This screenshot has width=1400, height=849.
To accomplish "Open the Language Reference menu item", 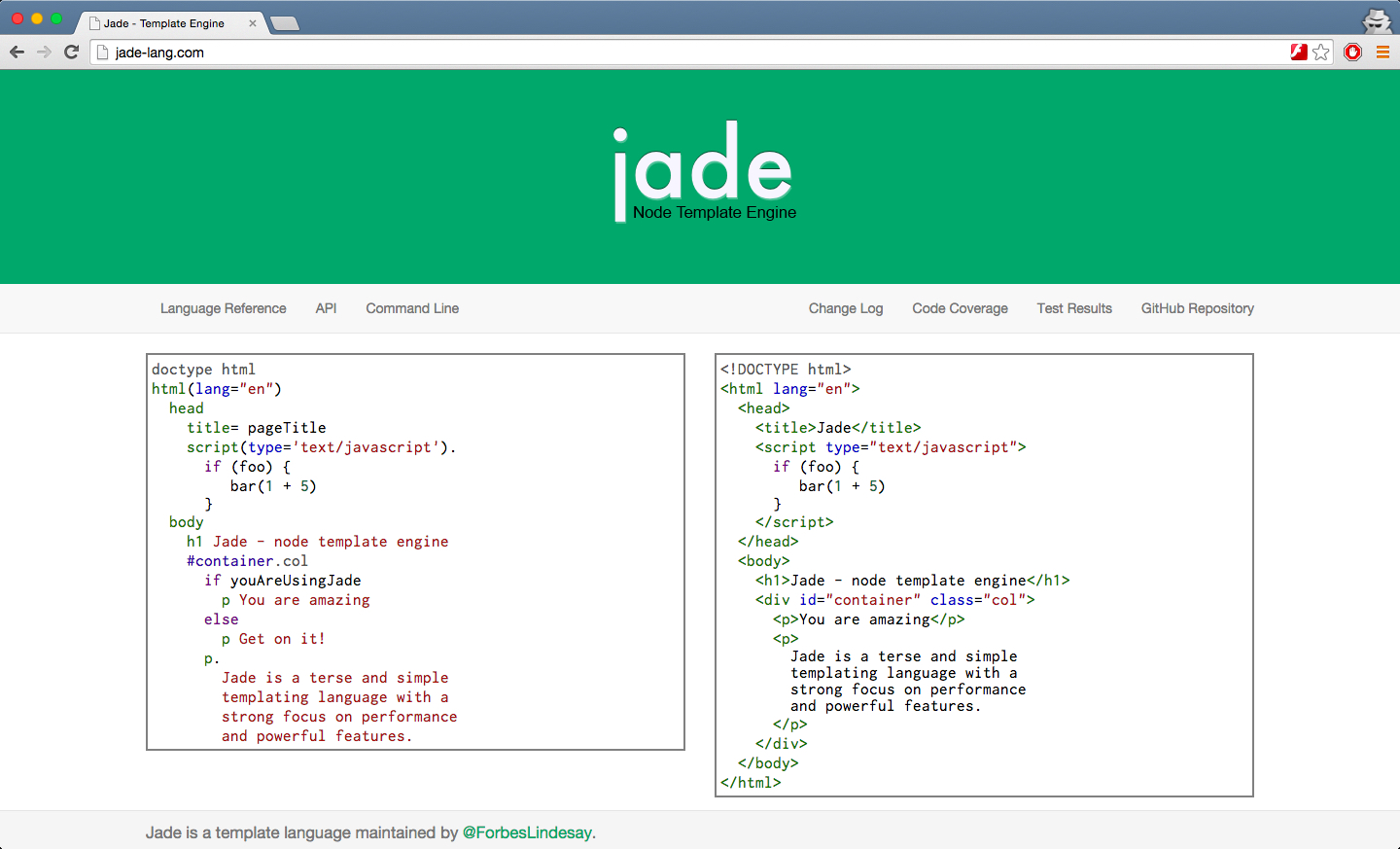I will point(223,308).
